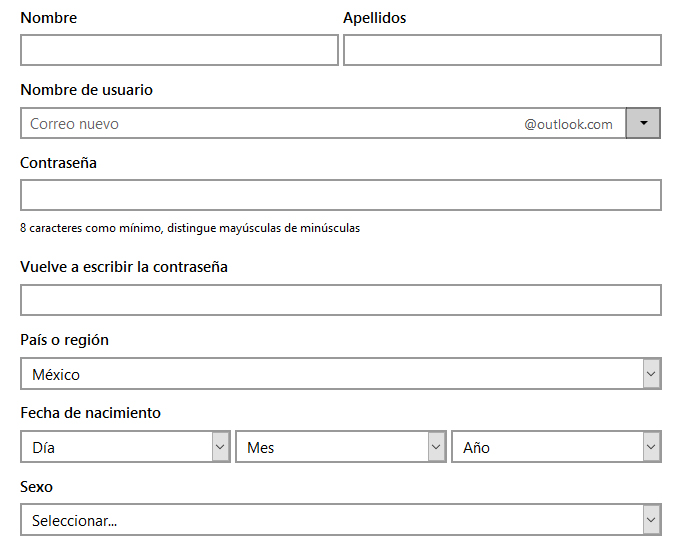680x549 pixels.
Task: Open the País o región México dropdown
Action: click(341, 374)
